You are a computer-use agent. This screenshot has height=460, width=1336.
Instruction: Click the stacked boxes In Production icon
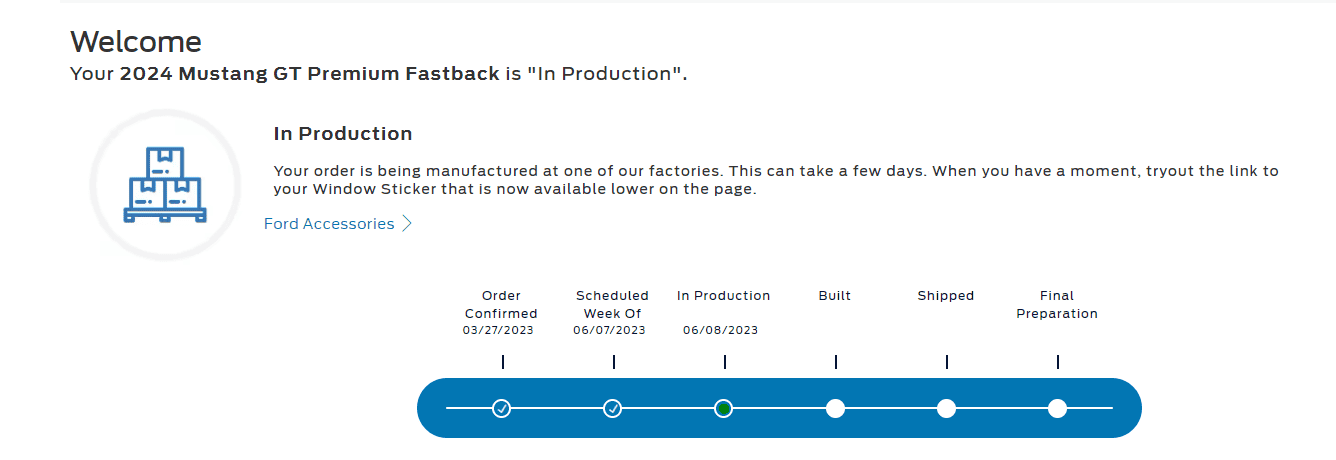pos(165,185)
